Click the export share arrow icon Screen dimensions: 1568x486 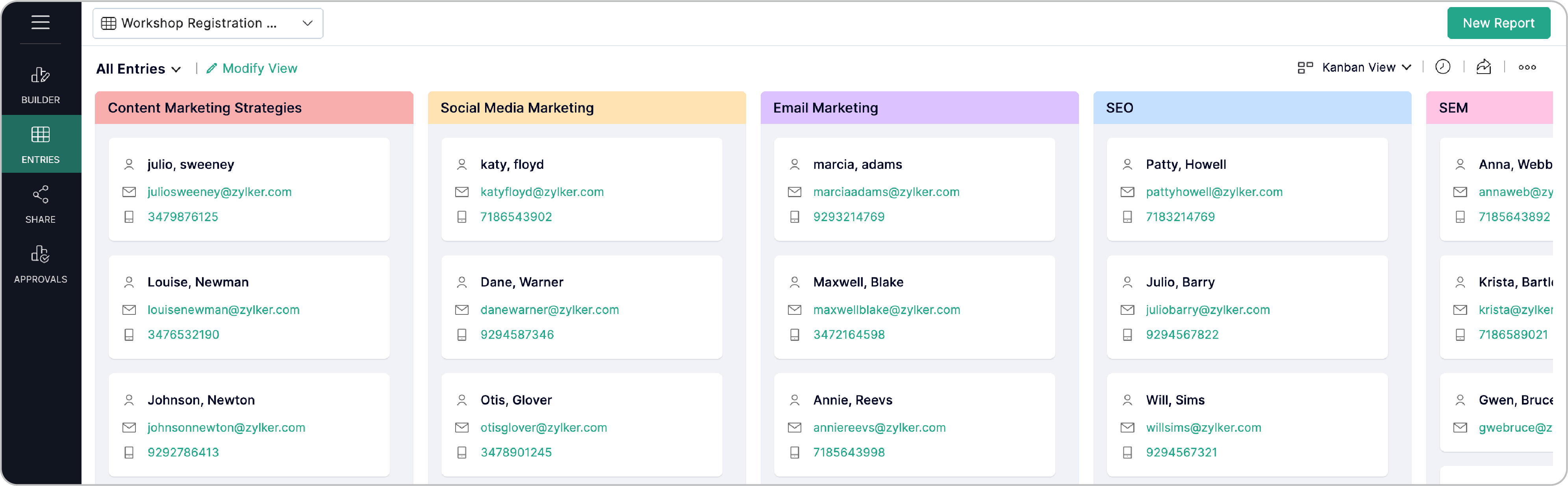pos(1483,68)
